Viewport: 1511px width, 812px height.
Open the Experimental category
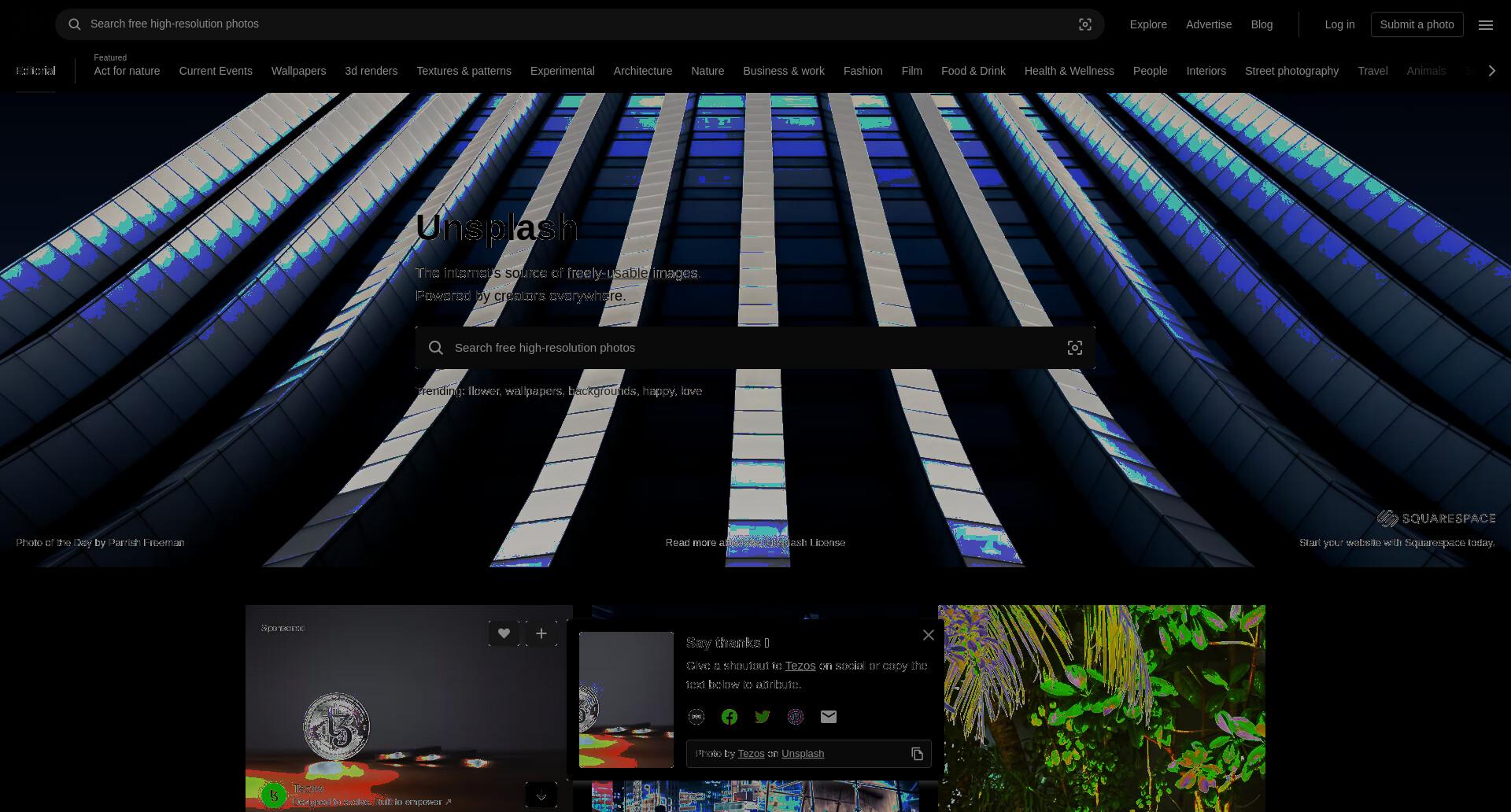point(562,71)
